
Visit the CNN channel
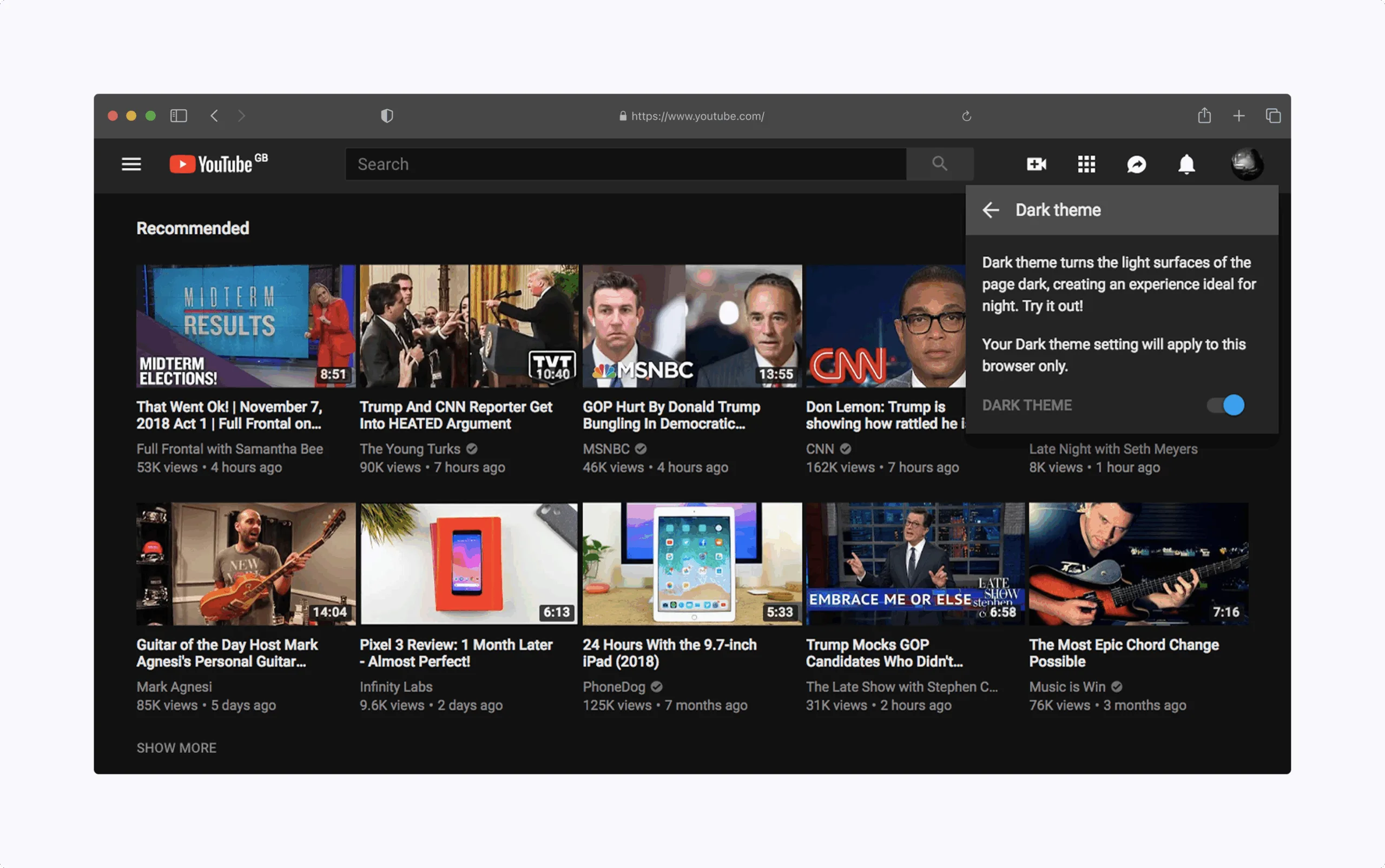click(820, 449)
